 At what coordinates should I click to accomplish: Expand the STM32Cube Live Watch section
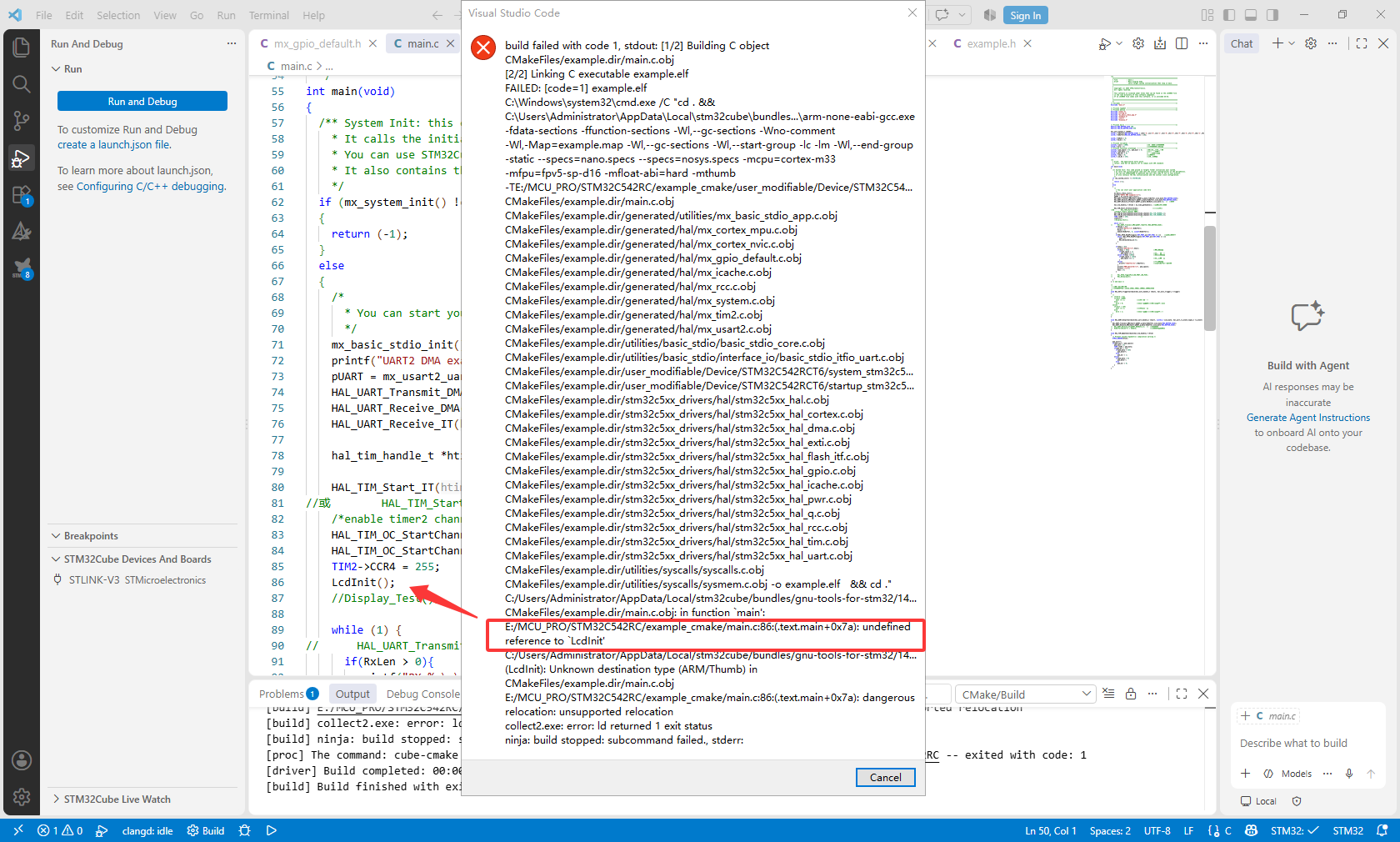click(x=111, y=799)
